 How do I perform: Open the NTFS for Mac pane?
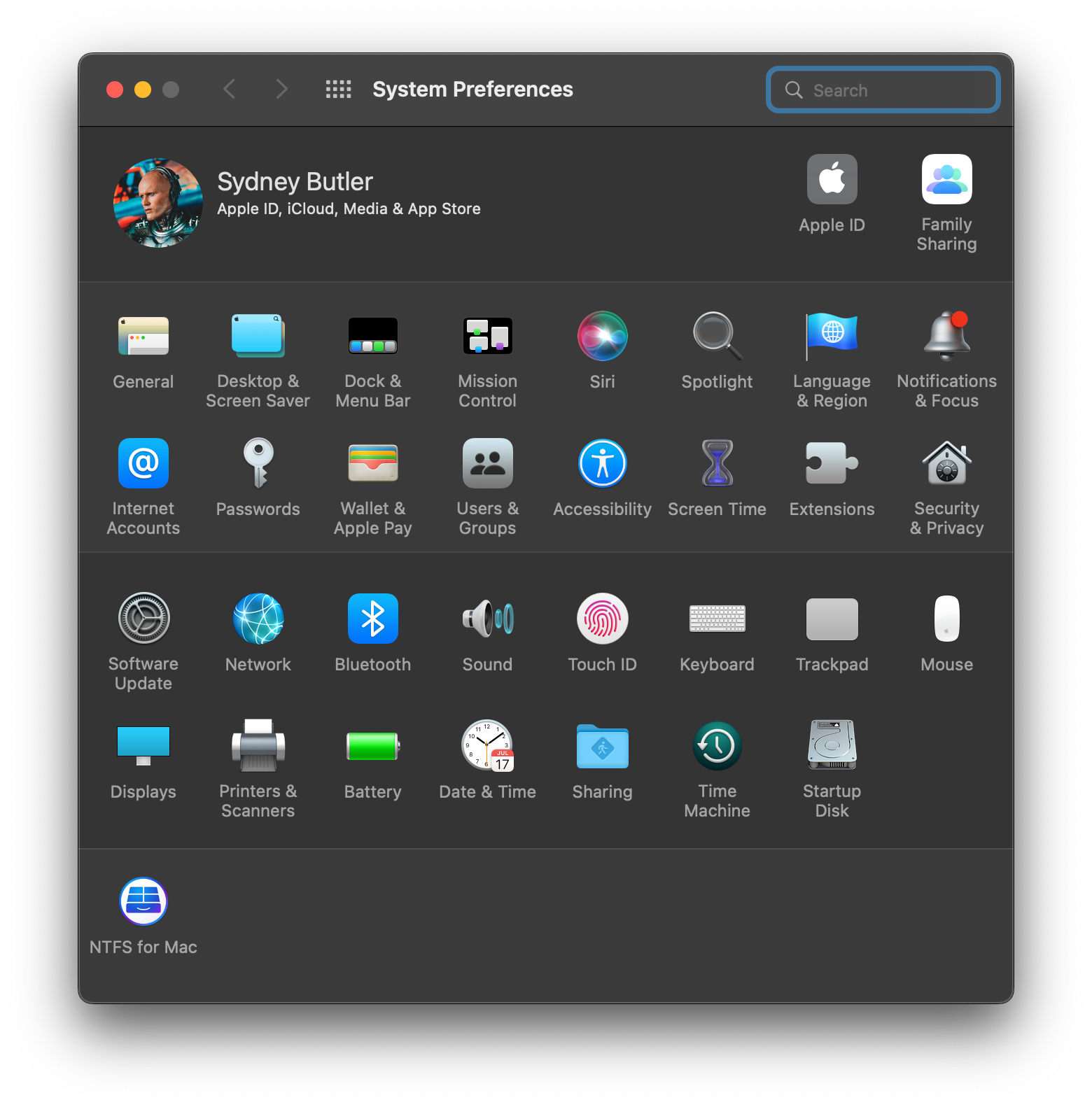tap(143, 902)
